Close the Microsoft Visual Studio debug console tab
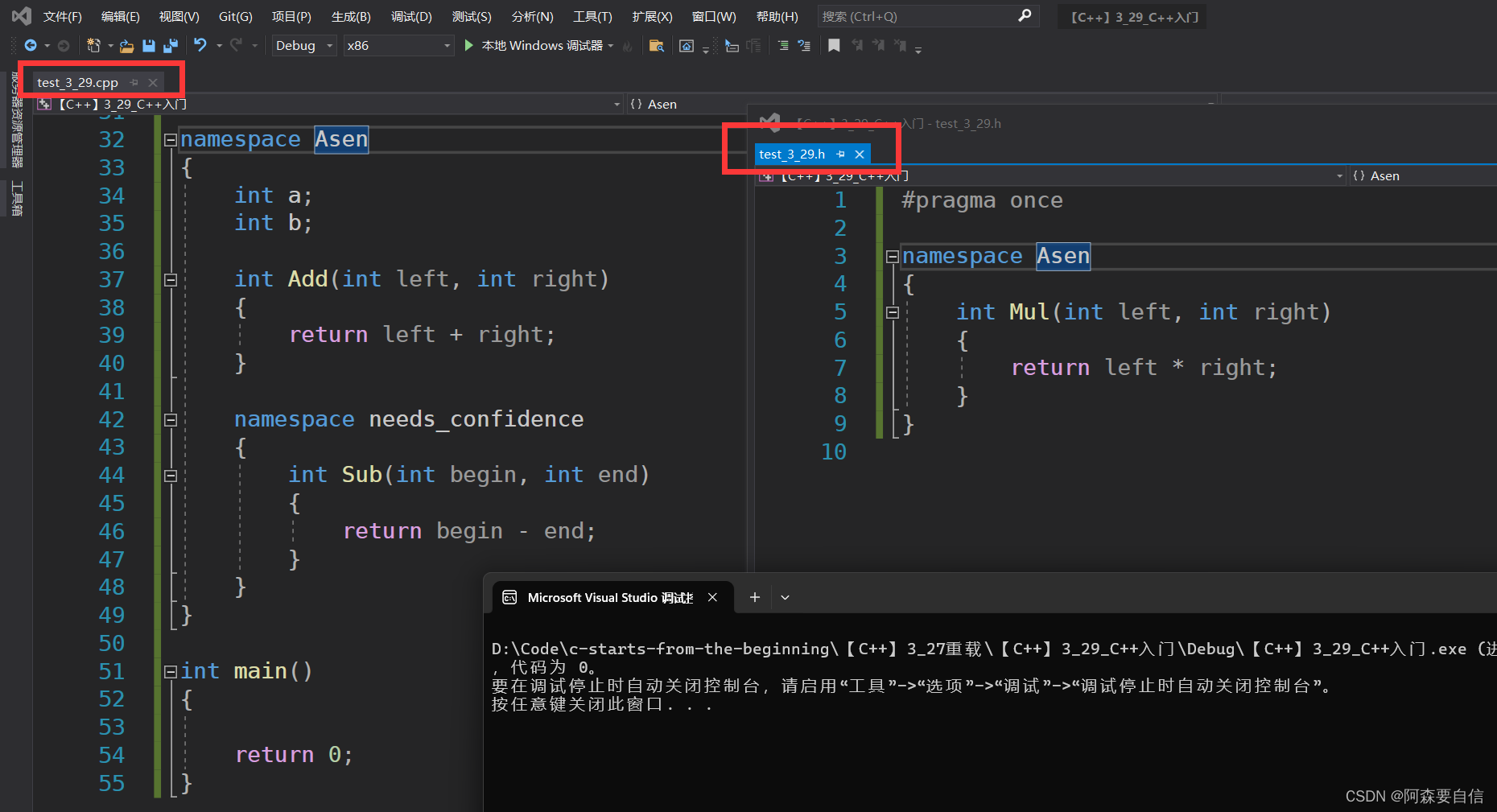 712,597
